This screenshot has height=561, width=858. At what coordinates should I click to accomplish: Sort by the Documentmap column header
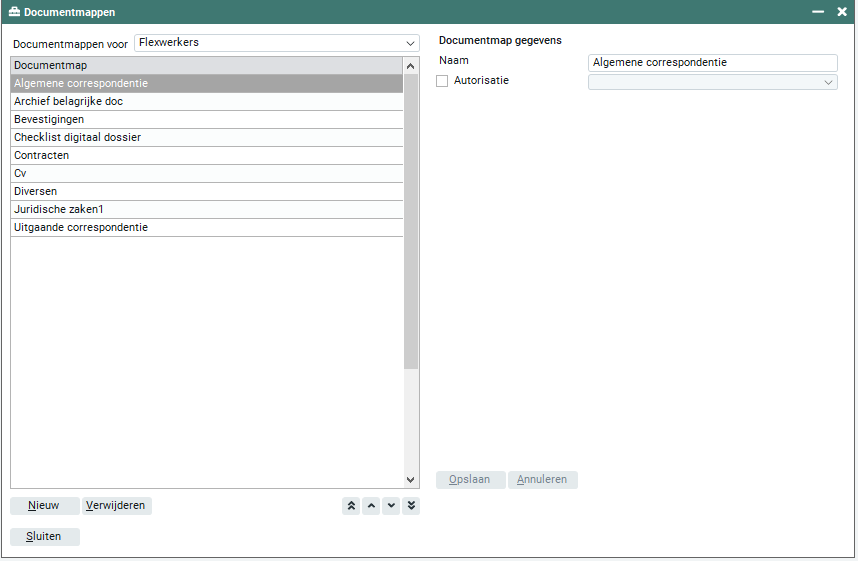coord(206,66)
